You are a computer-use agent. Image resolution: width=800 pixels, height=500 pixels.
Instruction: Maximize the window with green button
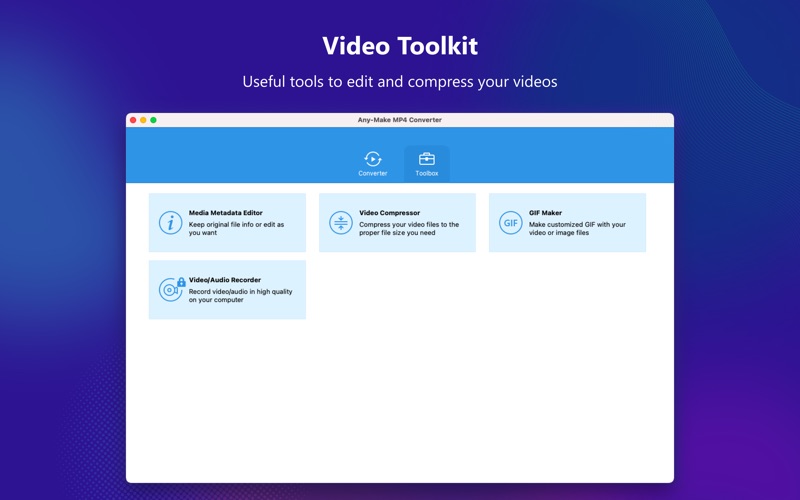[154, 120]
